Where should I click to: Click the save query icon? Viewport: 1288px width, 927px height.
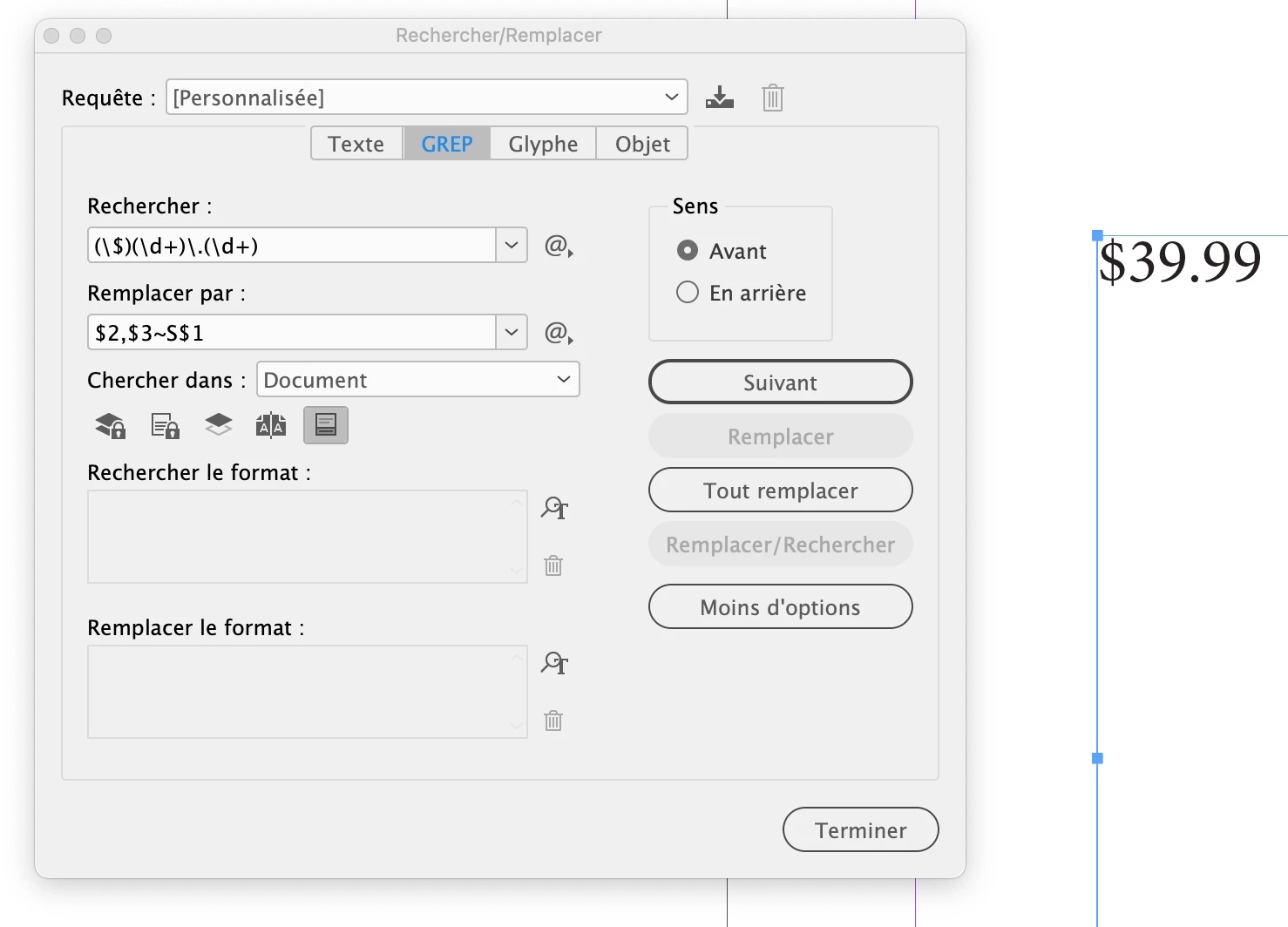(x=720, y=97)
